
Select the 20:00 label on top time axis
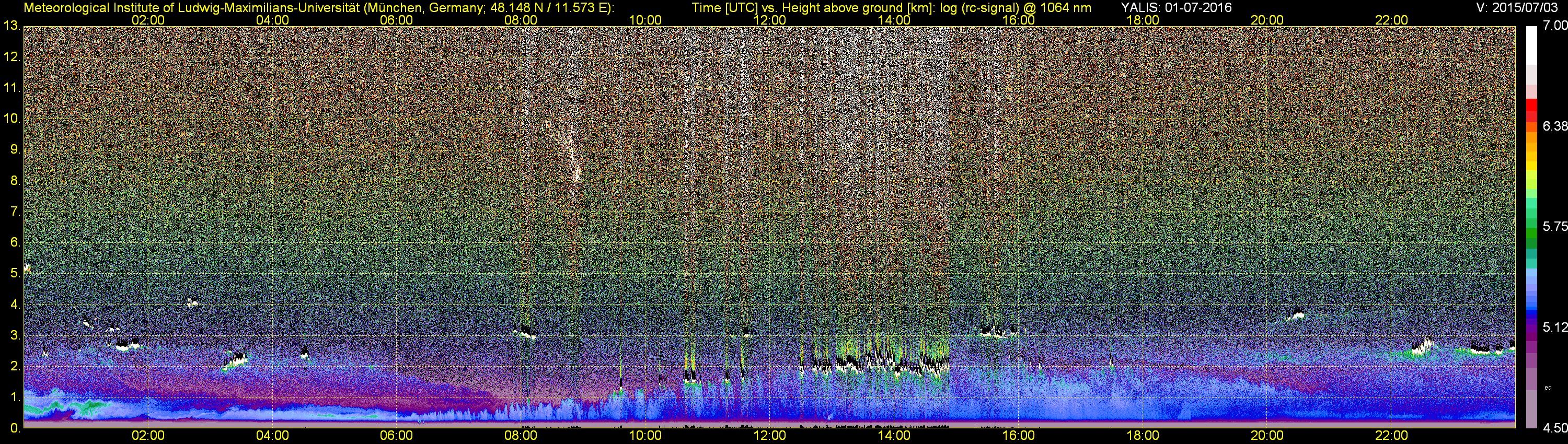[x=1267, y=20]
